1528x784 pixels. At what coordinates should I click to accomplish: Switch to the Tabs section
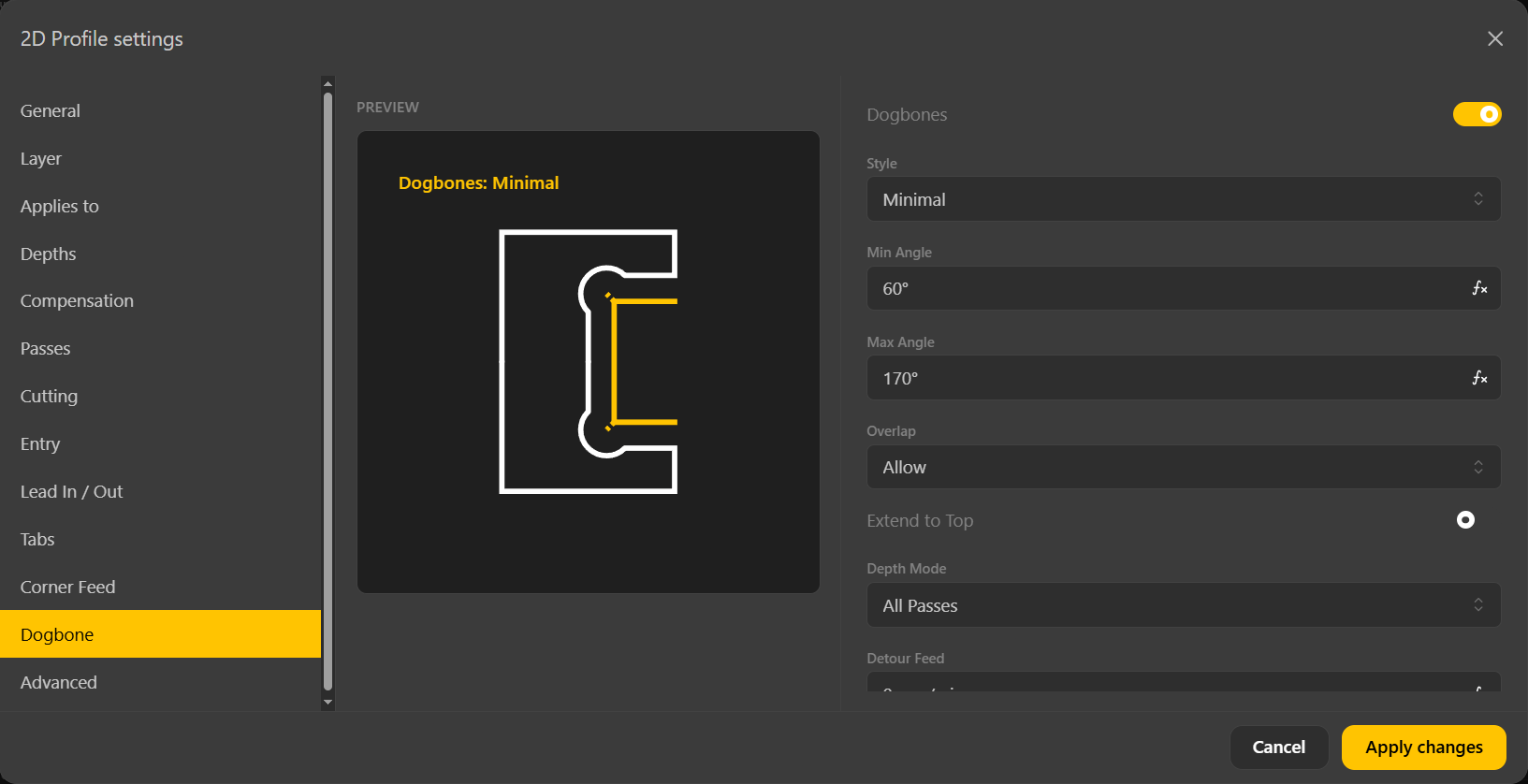pos(160,539)
